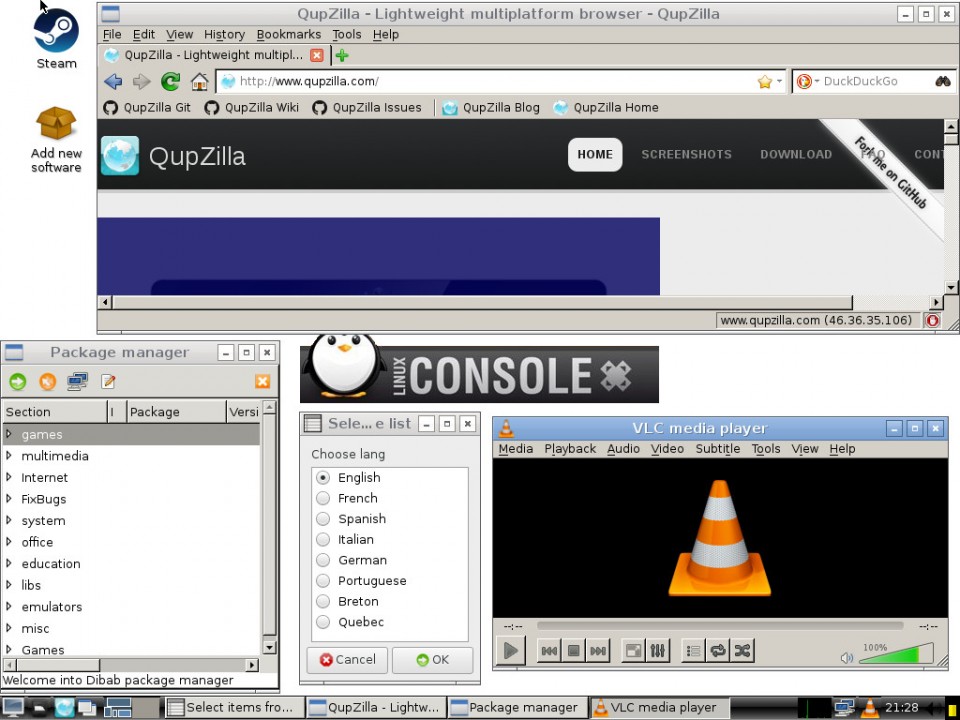Expand the games section (lowercase) in Package manager

coord(9,434)
